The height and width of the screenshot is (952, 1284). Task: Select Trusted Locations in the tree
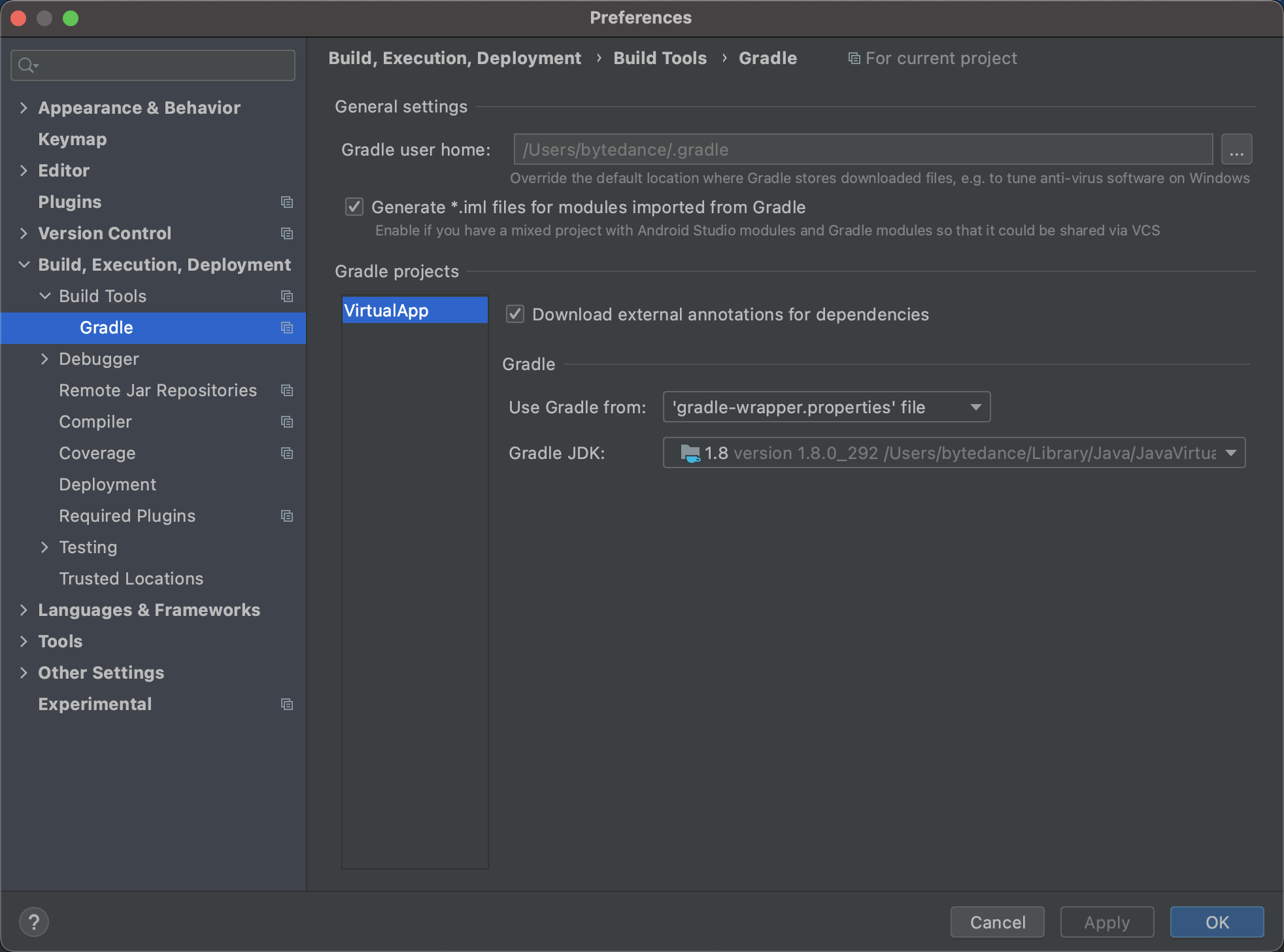tap(131, 579)
